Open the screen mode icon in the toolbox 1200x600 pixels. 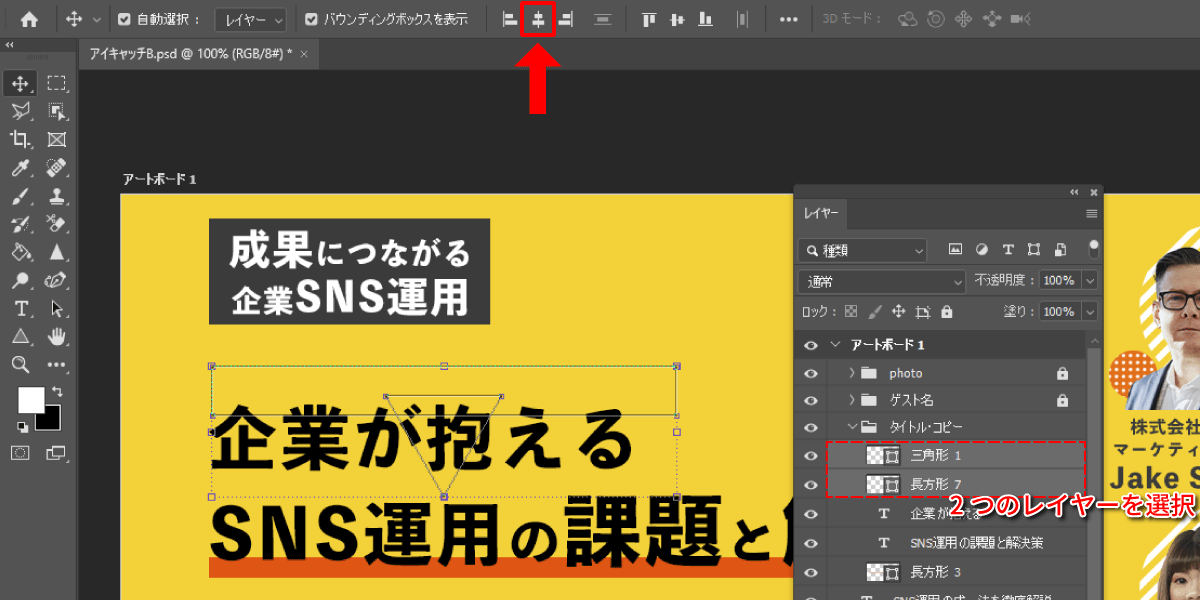tap(57, 453)
